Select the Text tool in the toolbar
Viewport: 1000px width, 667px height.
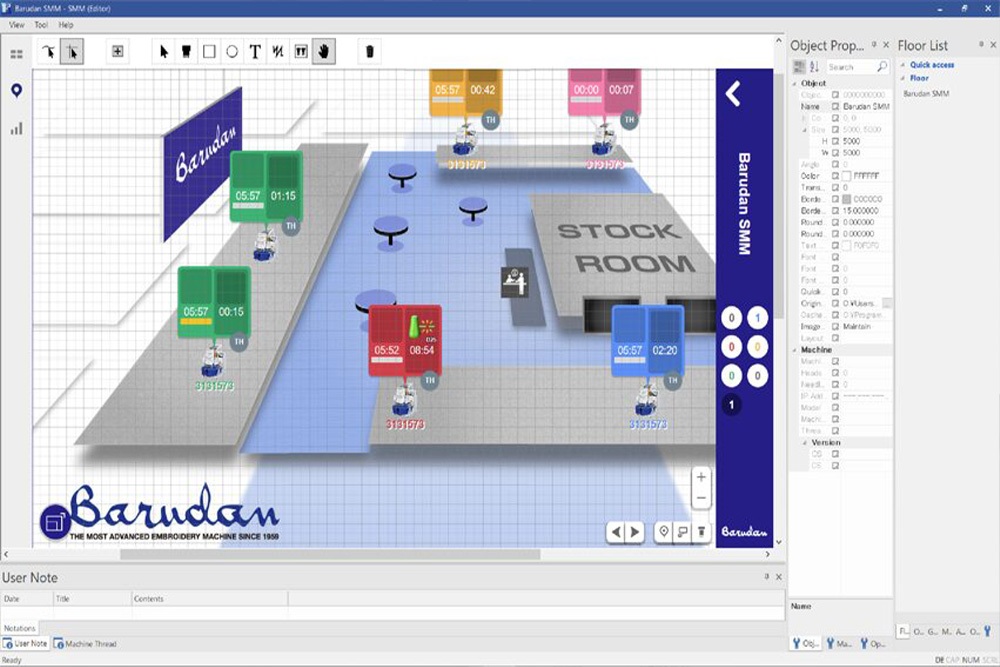point(255,51)
